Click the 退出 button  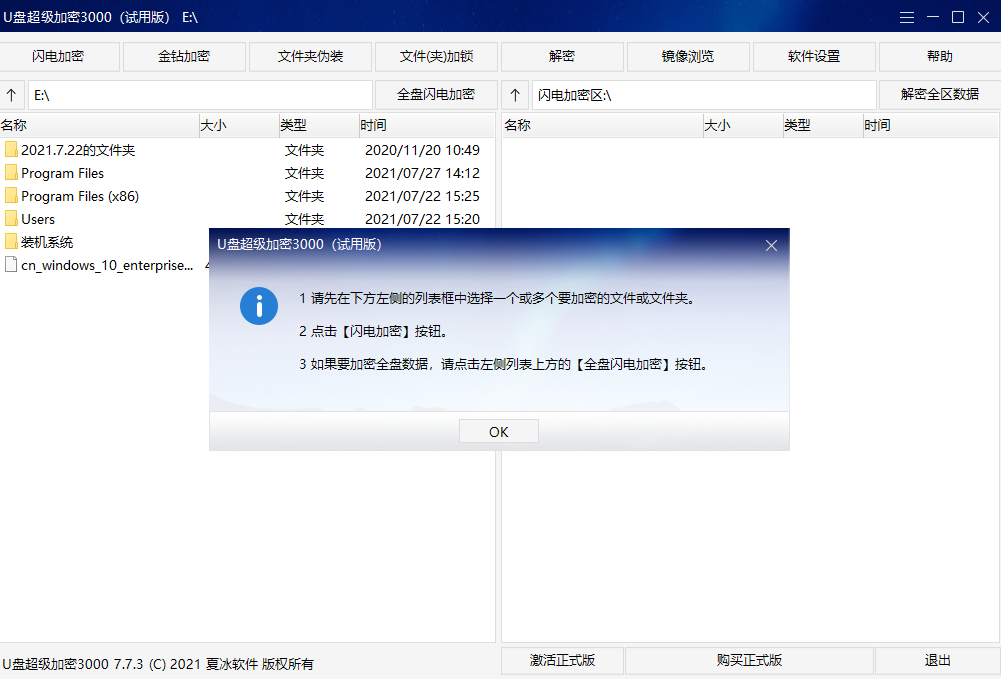tap(938, 660)
